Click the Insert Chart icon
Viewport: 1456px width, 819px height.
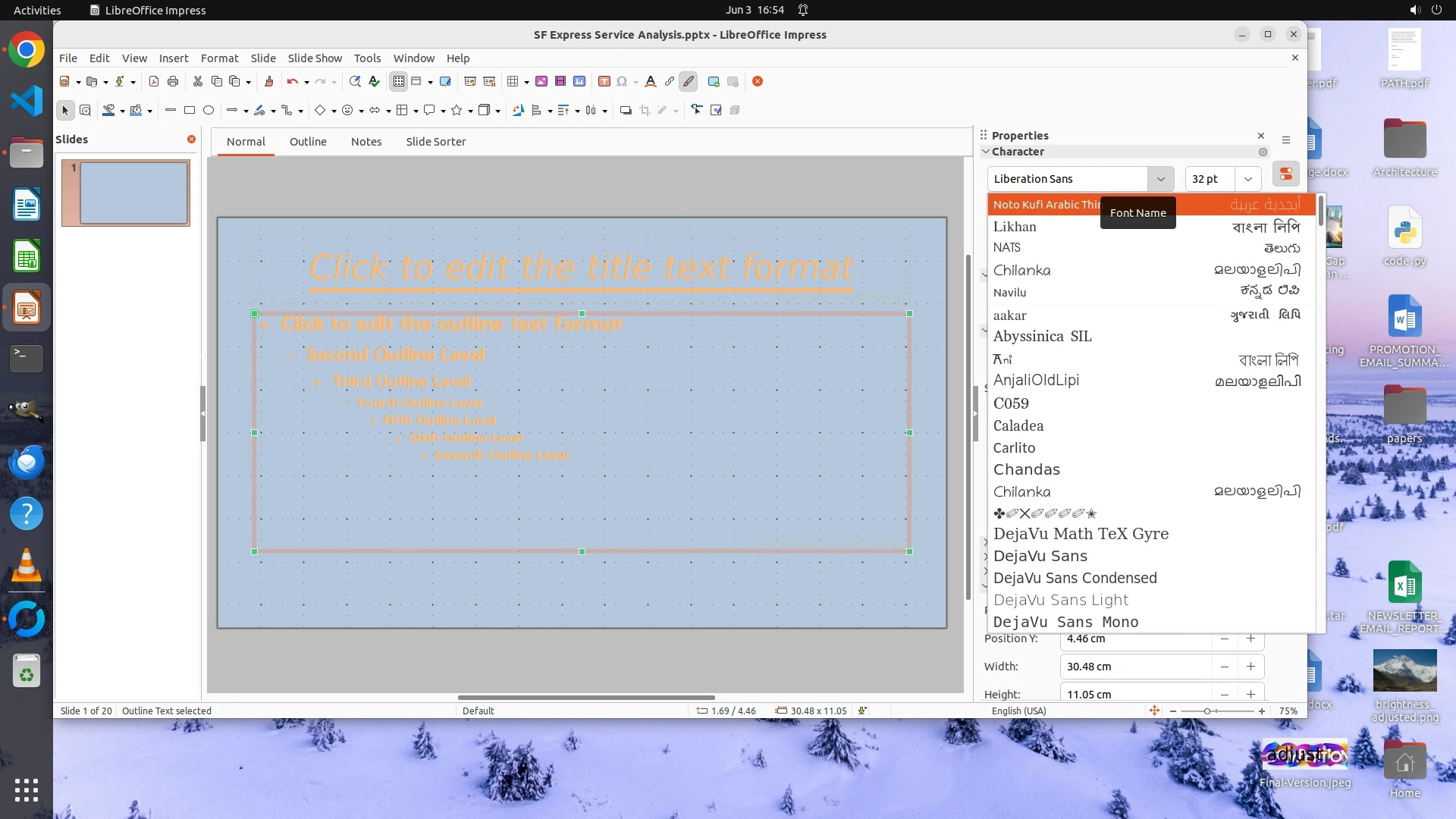tap(579, 82)
